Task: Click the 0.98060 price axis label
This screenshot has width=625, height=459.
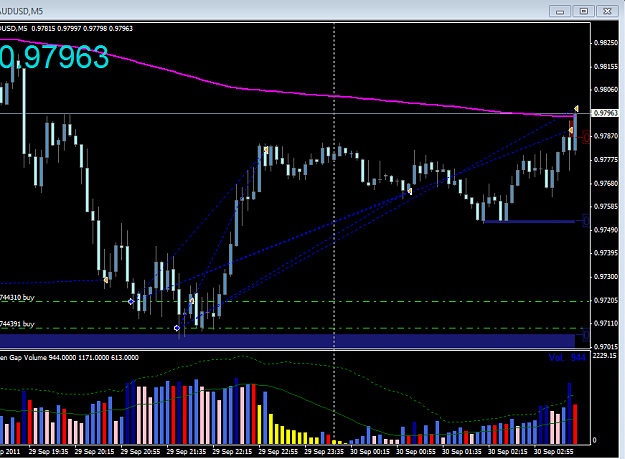Action: [x=606, y=90]
